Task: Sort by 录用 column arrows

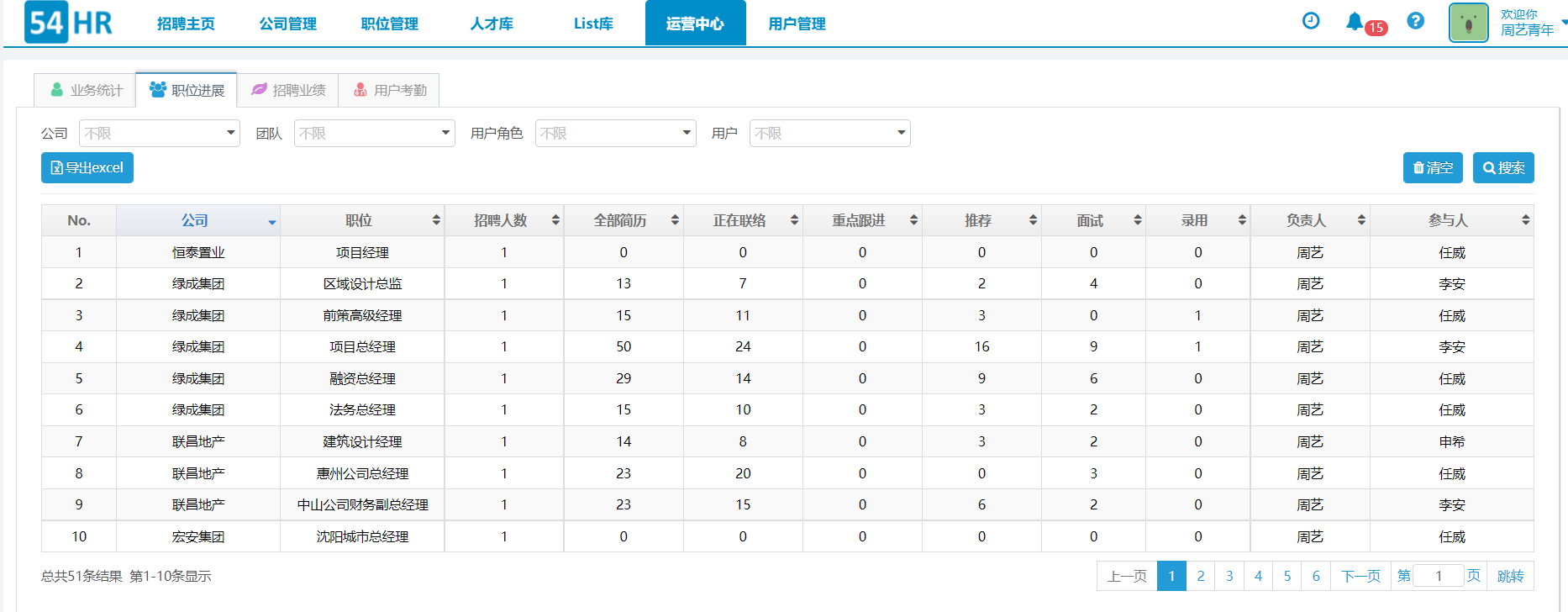Action: click(1242, 220)
